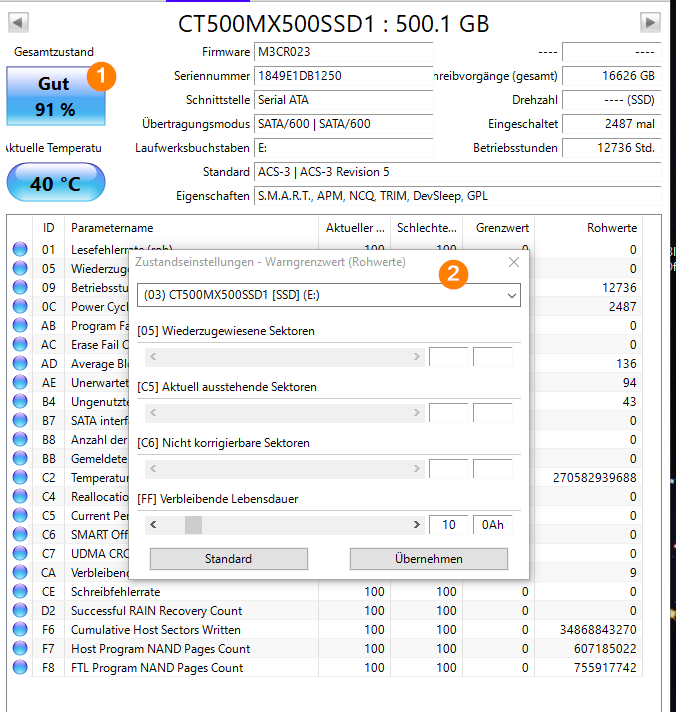Click the Standard field ACS-3 Revision 5

(458, 172)
